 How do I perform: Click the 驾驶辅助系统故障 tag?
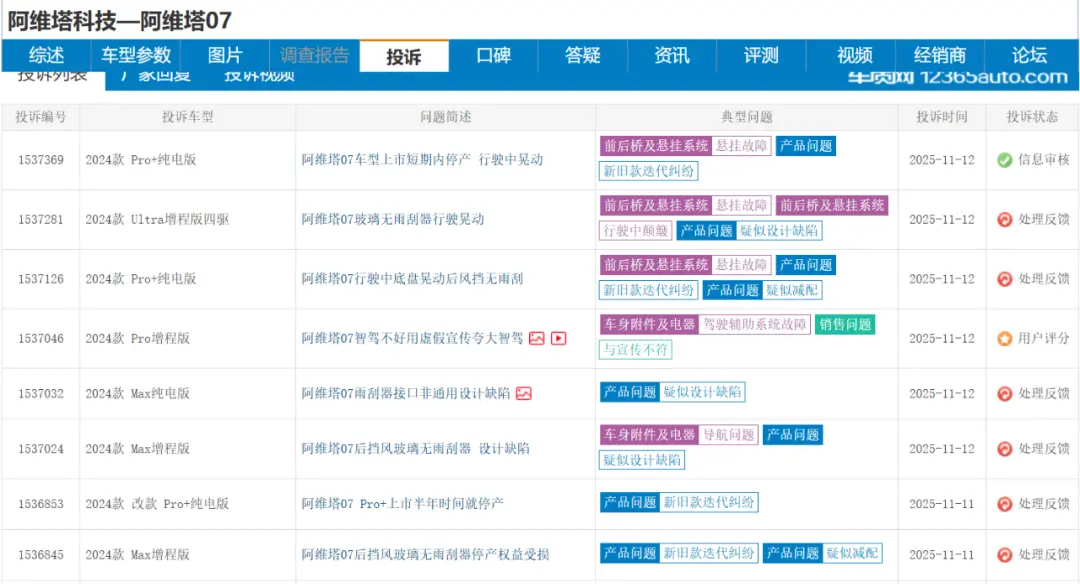pos(754,325)
